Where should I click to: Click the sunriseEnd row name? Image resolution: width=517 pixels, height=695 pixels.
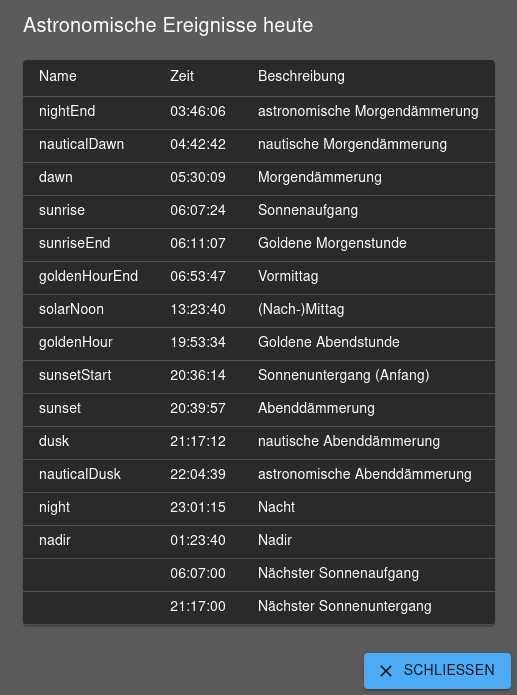pos(74,243)
